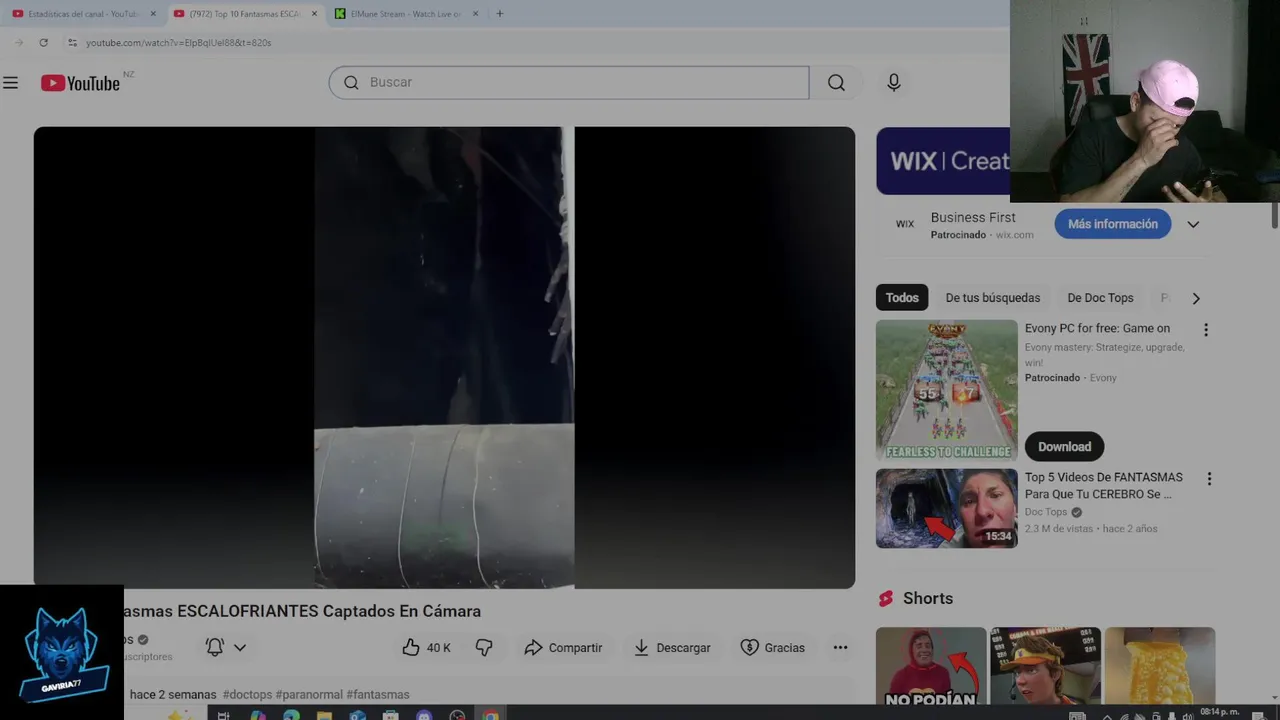Open the middle short with orange cap
This screenshot has height=720, width=1280.
pos(1045,666)
